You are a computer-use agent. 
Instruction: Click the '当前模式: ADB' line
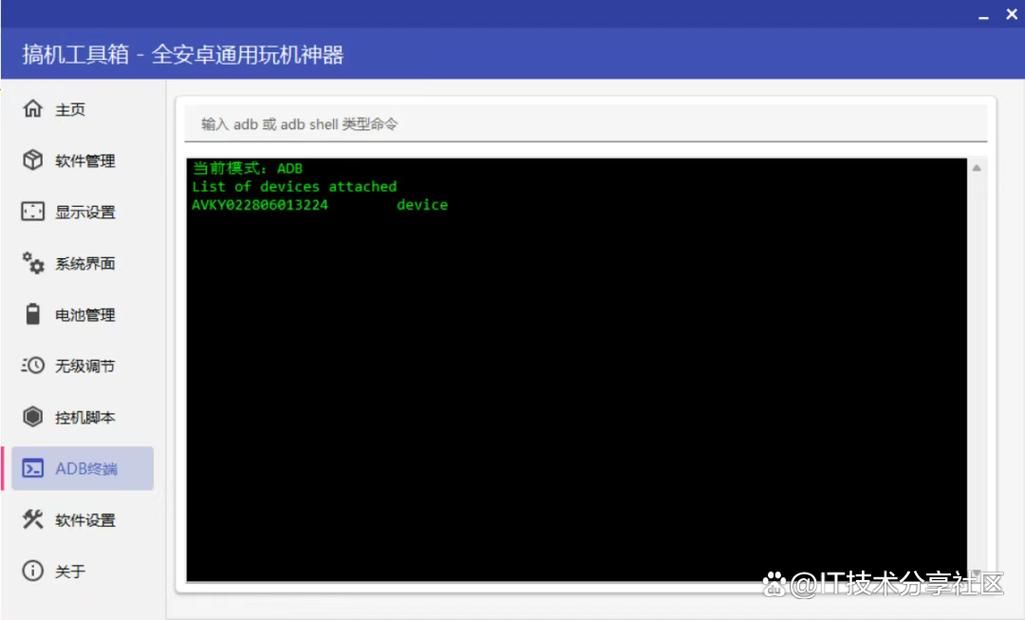(x=247, y=168)
